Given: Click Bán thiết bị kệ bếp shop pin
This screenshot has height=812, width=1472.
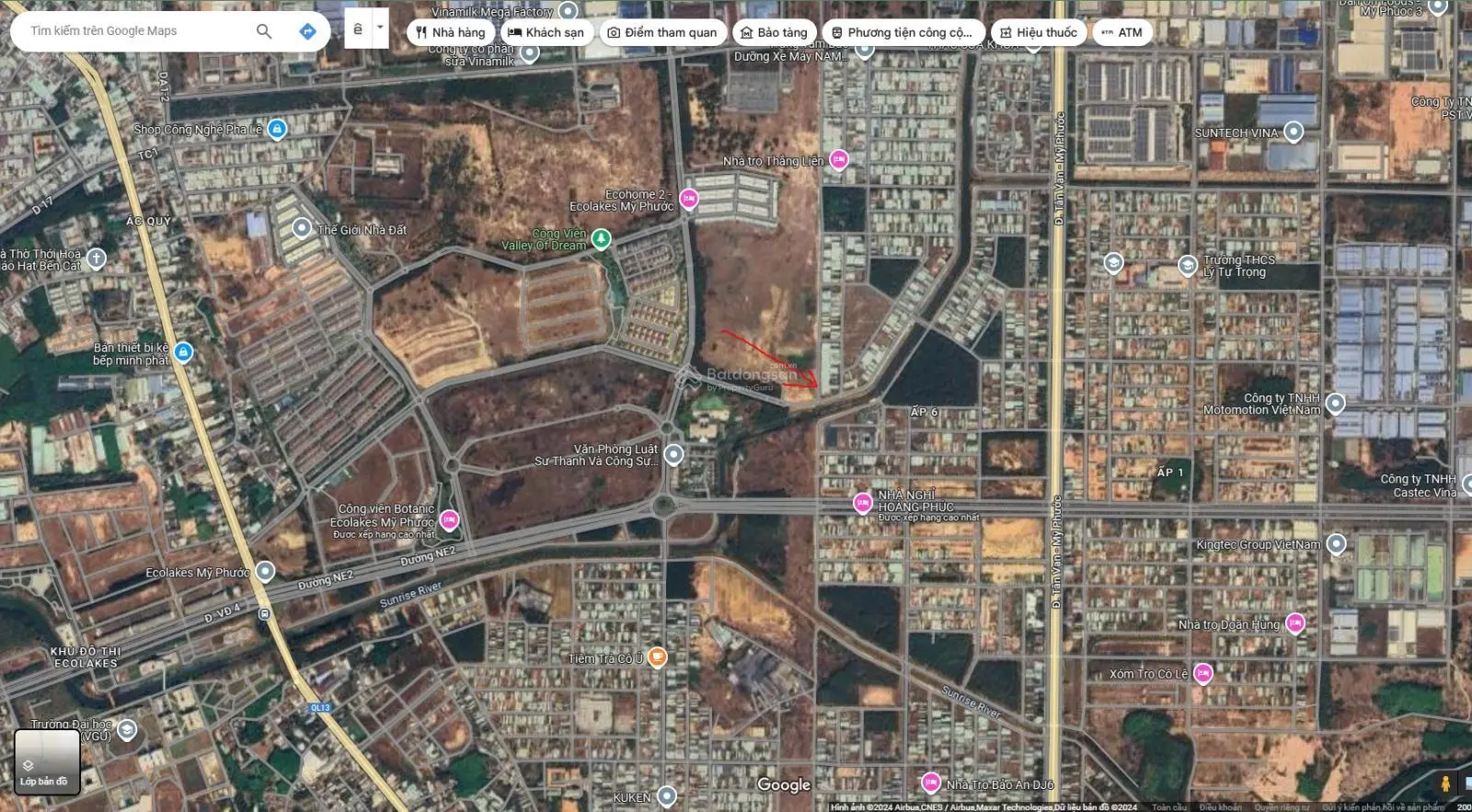Looking at the screenshot, I should (183, 352).
